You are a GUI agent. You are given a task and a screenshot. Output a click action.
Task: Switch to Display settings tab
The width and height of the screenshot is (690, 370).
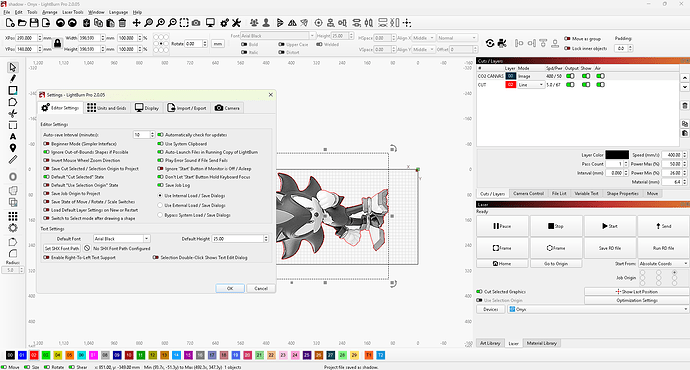click(147, 108)
